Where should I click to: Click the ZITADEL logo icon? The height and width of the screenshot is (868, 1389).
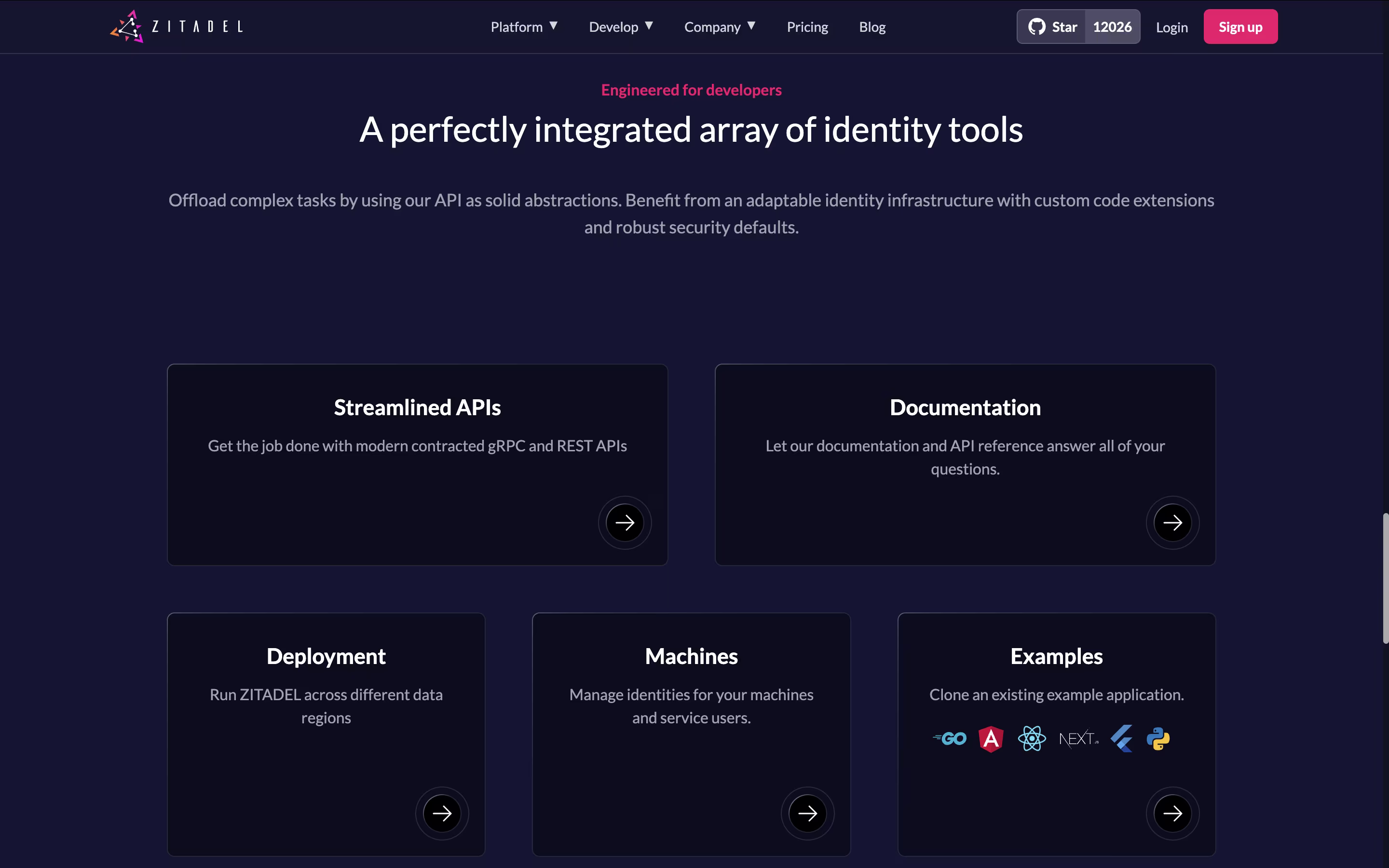click(127, 27)
